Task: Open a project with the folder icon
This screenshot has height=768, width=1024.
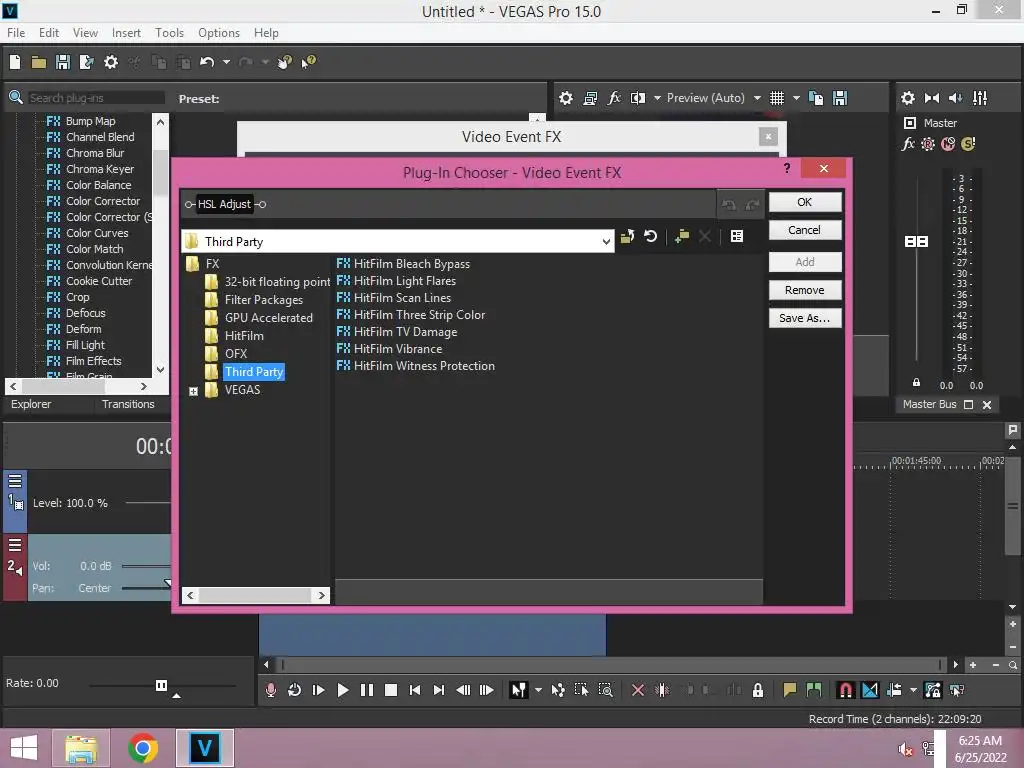Action: [x=39, y=62]
